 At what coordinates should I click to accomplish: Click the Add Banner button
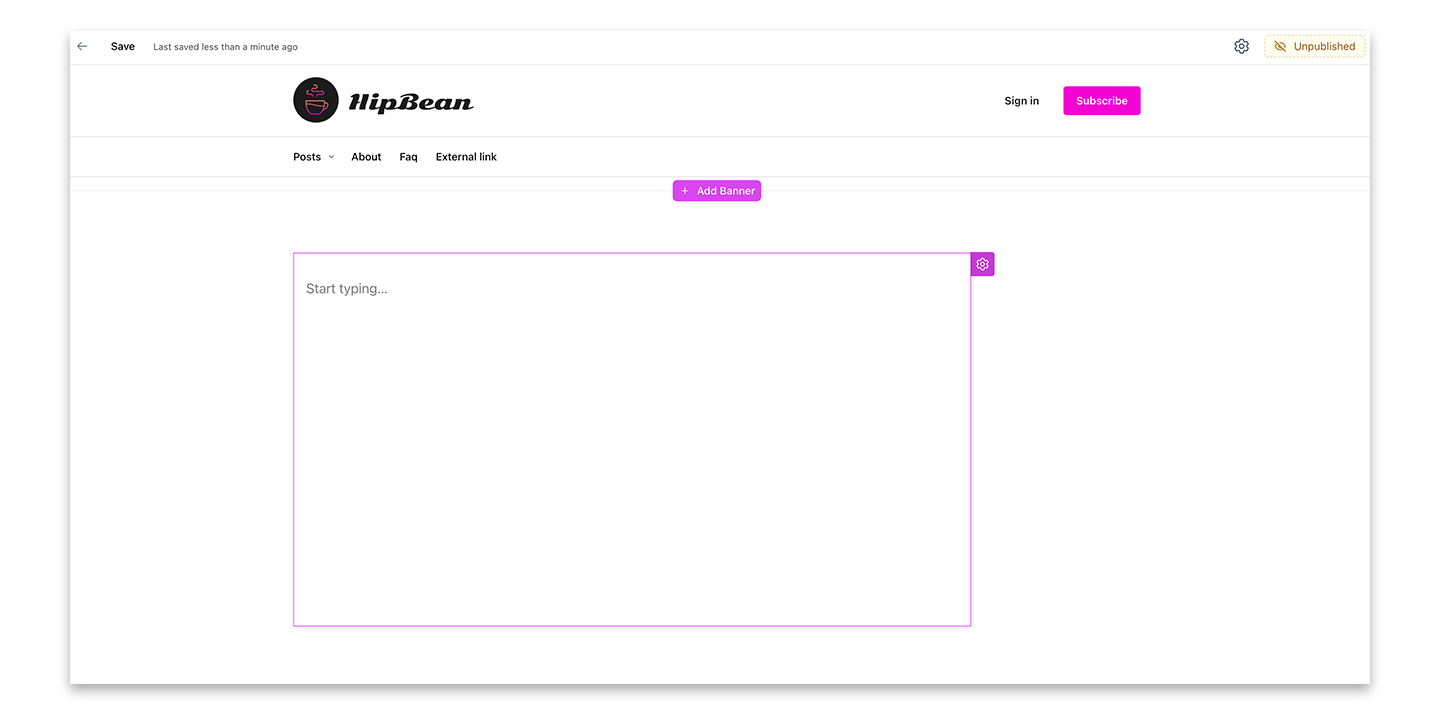coord(717,190)
